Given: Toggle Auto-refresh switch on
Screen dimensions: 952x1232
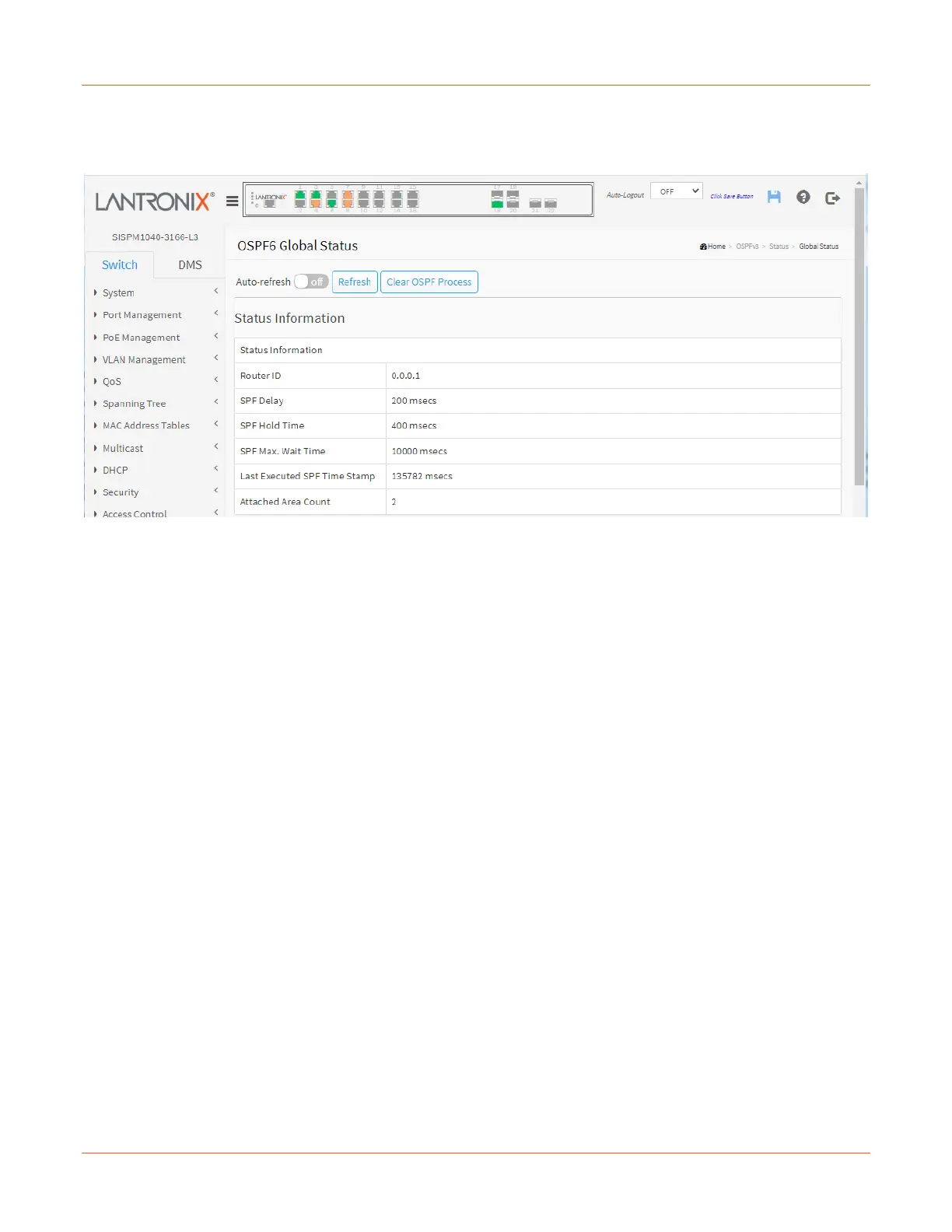Looking at the screenshot, I should click(x=311, y=282).
